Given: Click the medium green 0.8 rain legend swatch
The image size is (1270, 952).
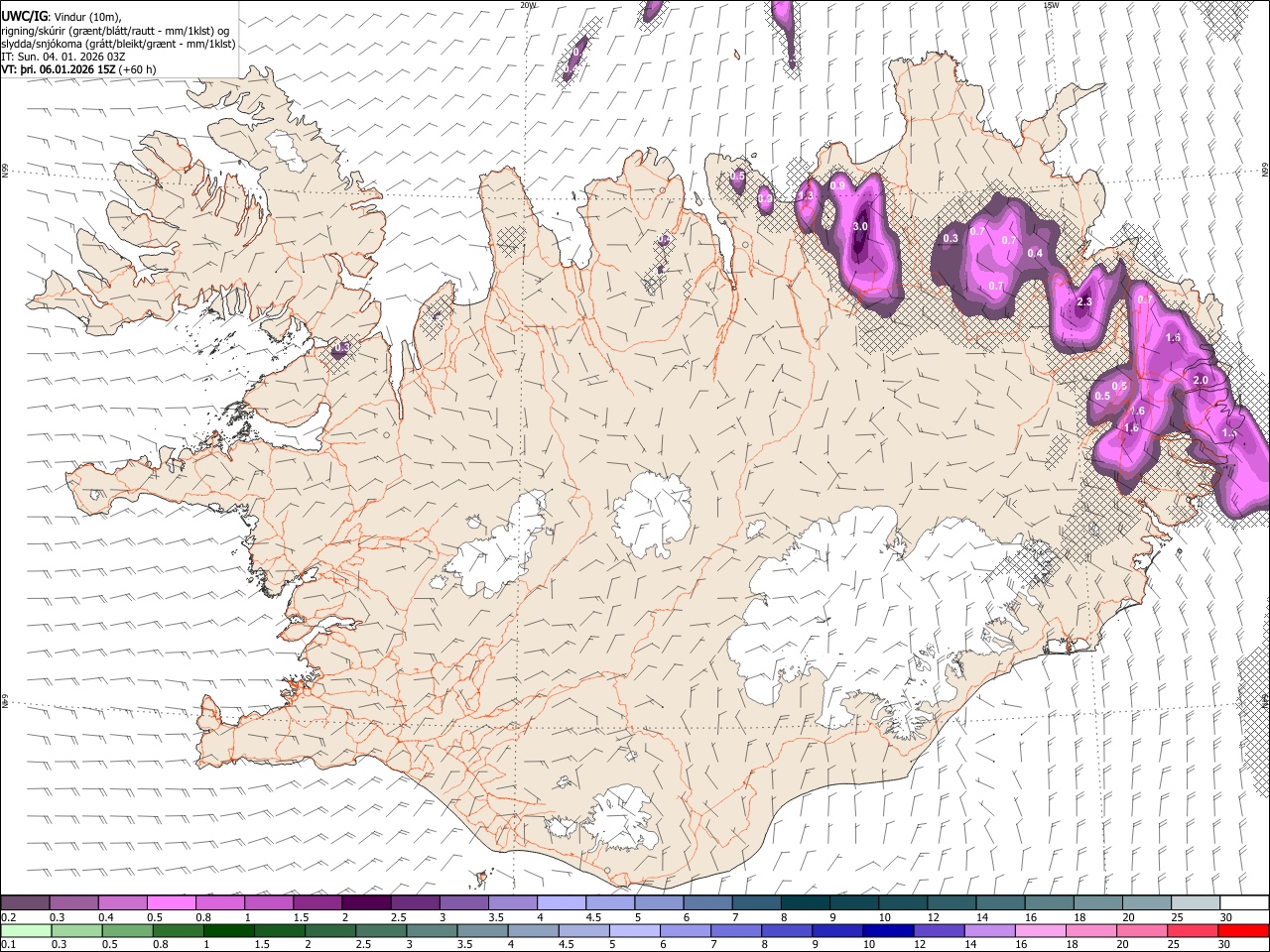Looking at the screenshot, I should click(x=178, y=931).
